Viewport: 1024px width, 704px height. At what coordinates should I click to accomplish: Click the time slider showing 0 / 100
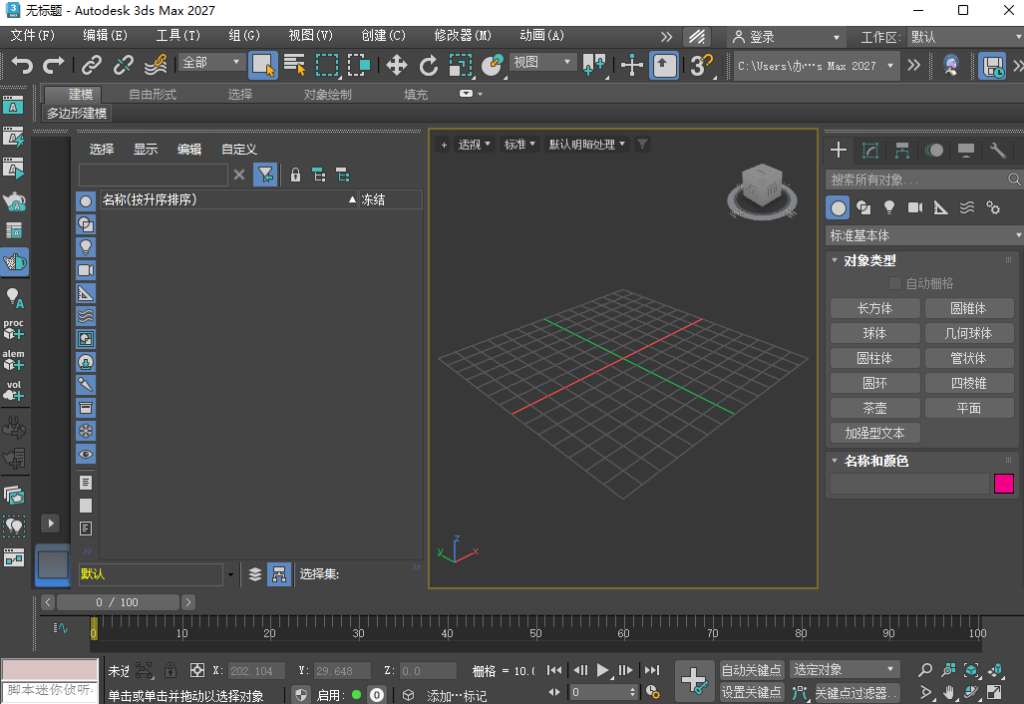tap(118, 602)
